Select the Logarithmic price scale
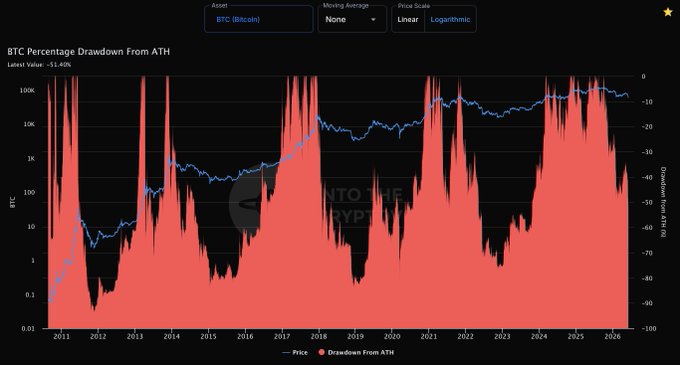 pyautogui.click(x=450, y=20)
